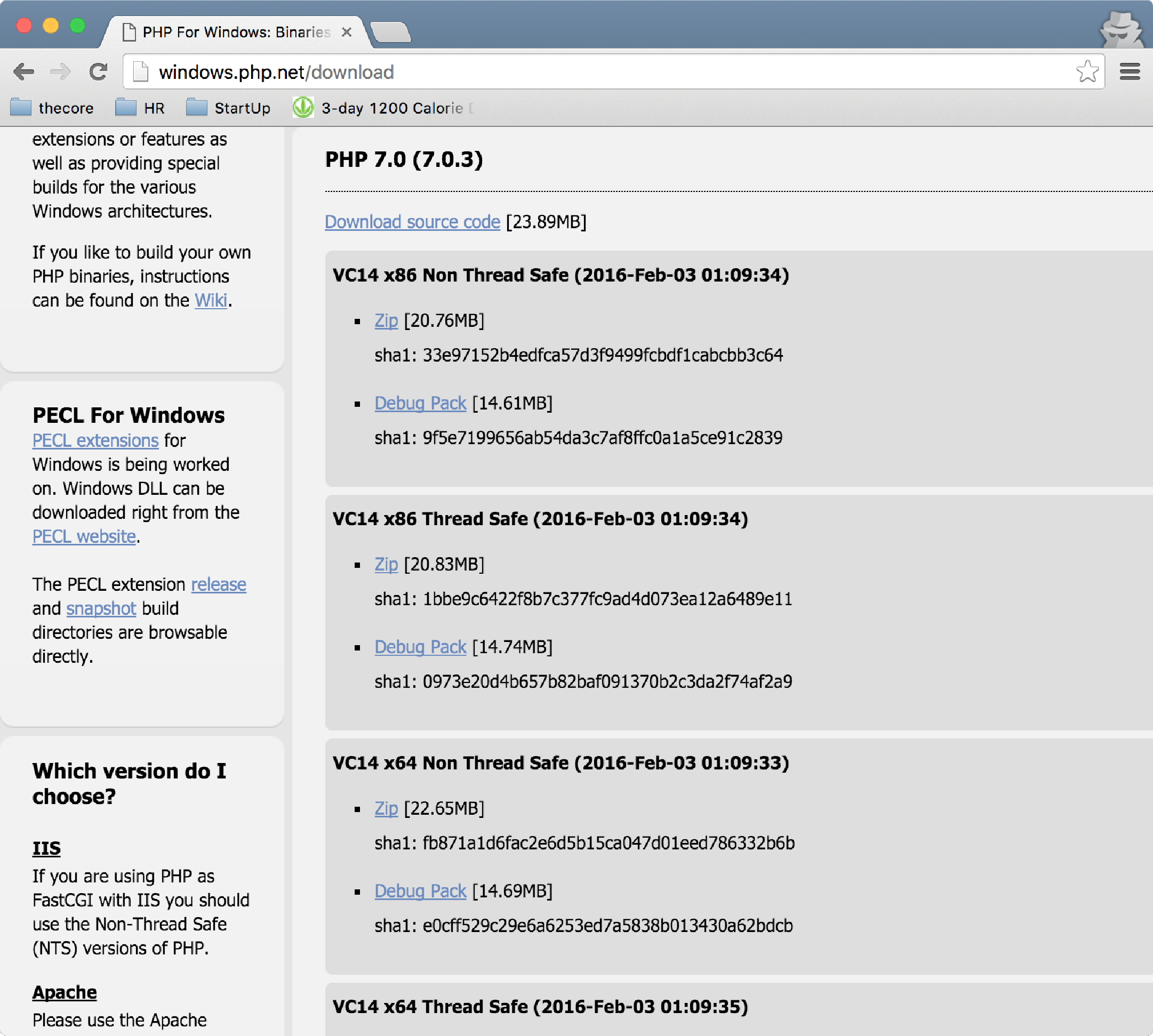This screenshot has width=1153, height=1036.
Task: Click sha1 hash starting e0cff529c29e
Action: 607,926
